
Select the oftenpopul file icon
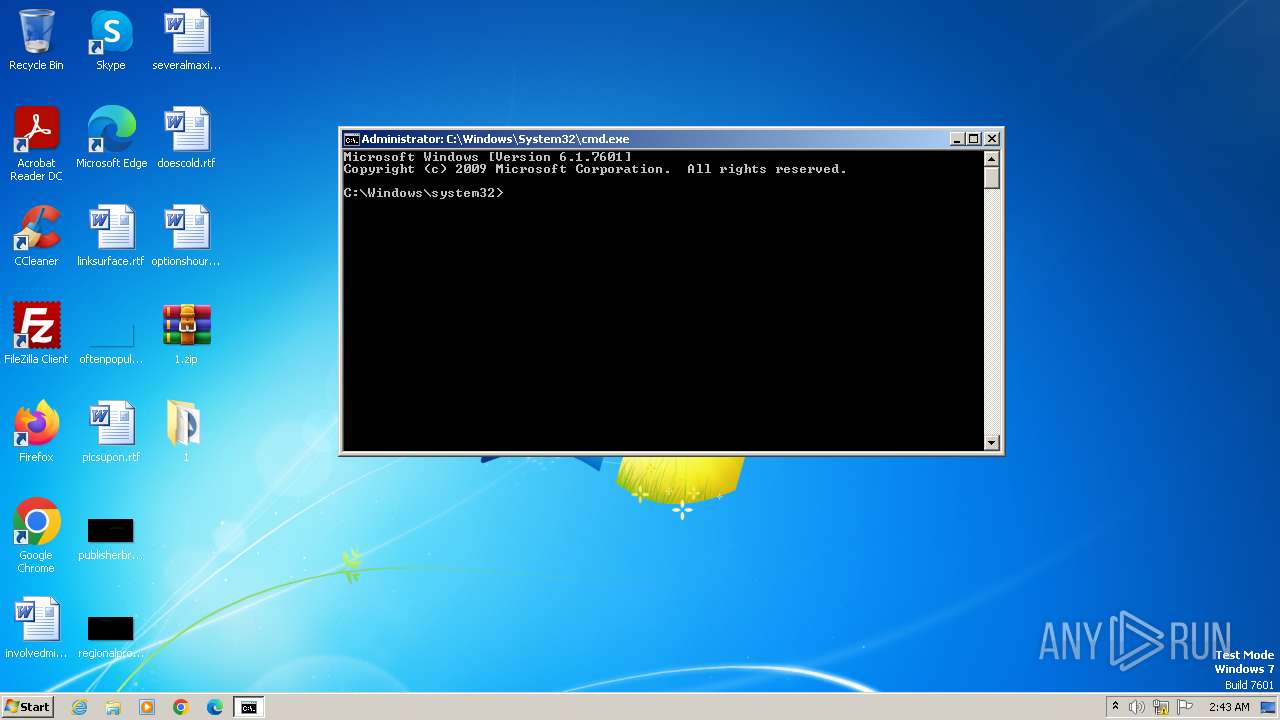click(x=111, y=334)
